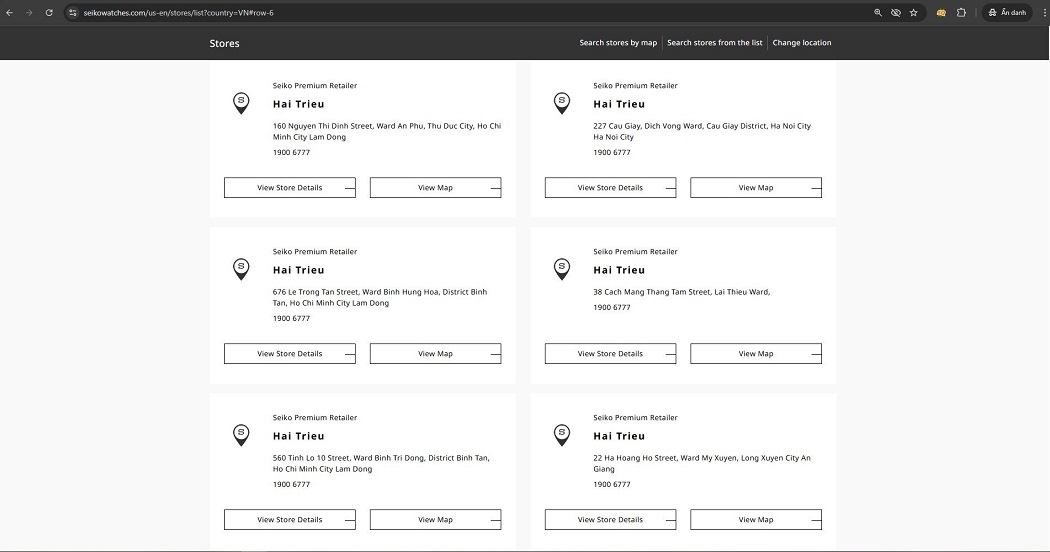Image resolution: width=1050 pixels, height=552 pixels.
Task: Click Hai Trieu name above 560 Tinh Lo 10 address
Action: [299, 436]
